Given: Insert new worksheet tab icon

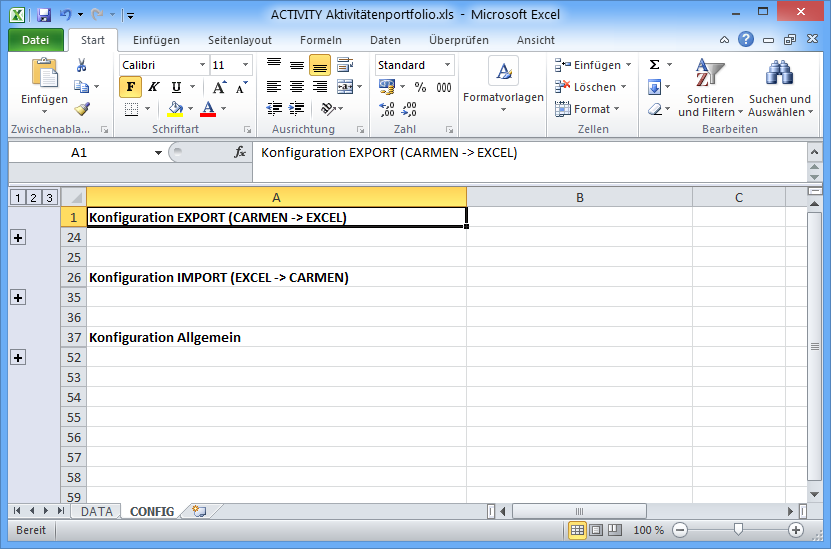Looking at the screenshot, I should click(x=199, y=511).
